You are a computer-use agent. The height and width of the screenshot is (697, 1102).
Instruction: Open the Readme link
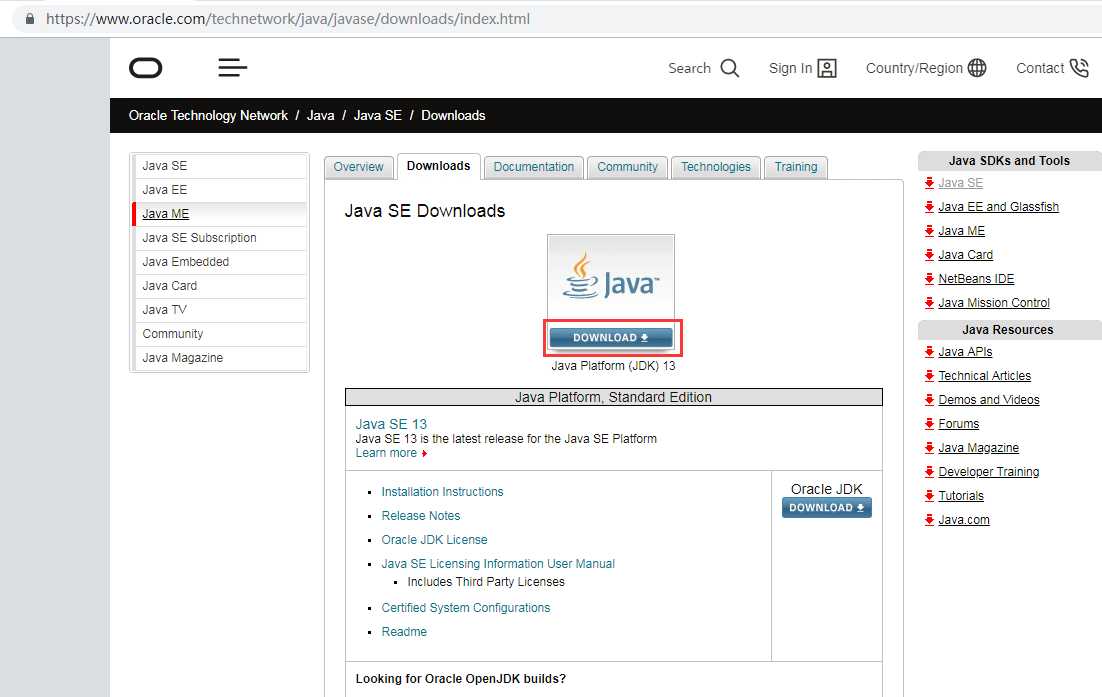[403, 632]
